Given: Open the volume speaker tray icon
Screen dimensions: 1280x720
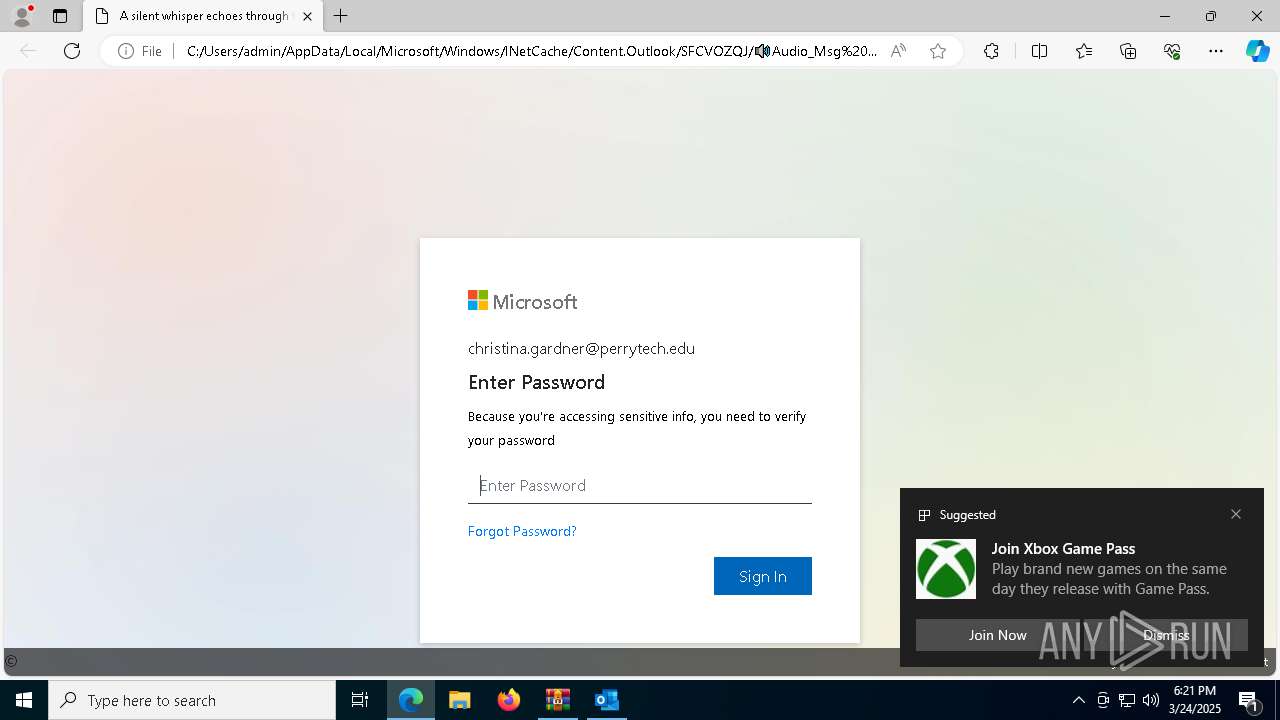Looking at the screenshot, I should [1151, 700].
